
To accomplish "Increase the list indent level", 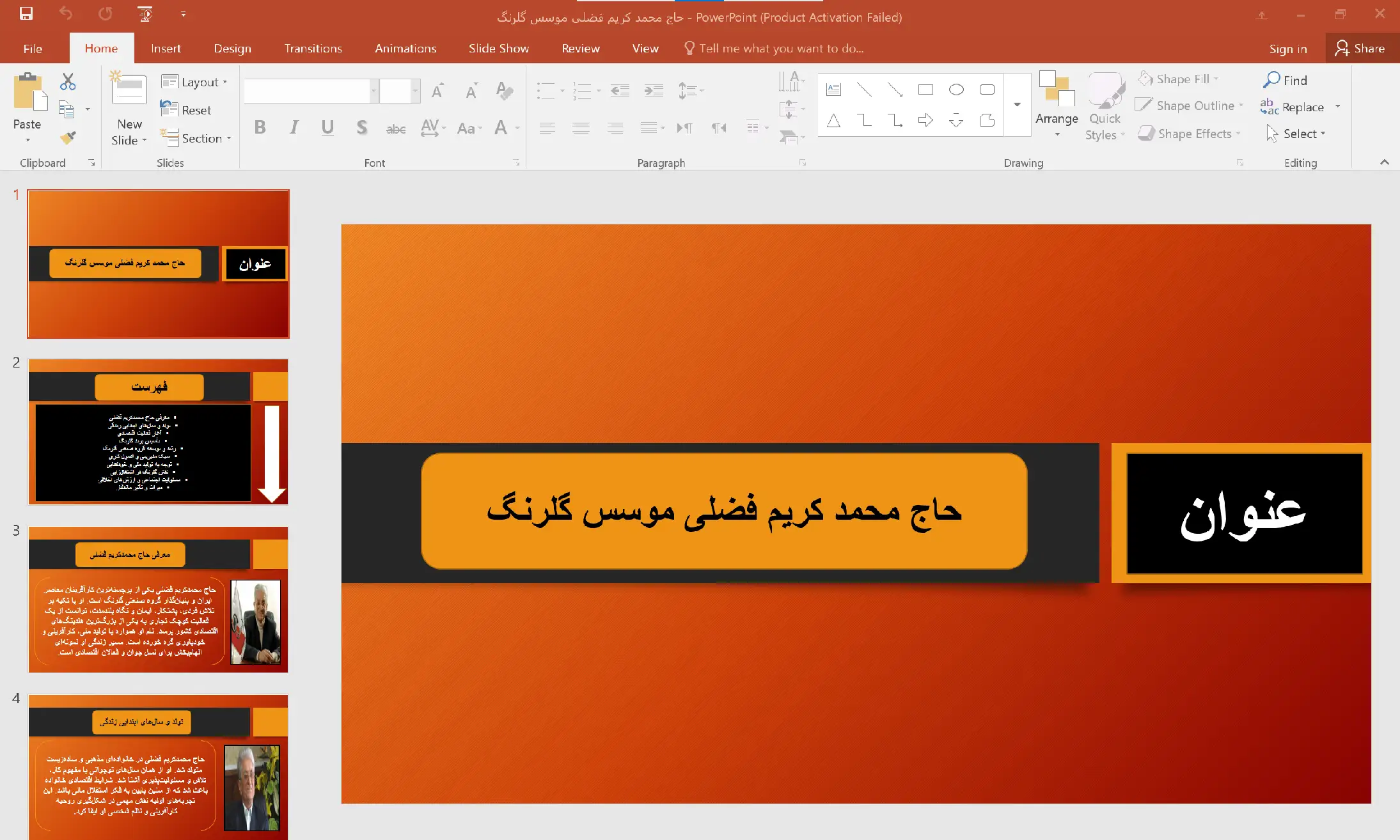I will 654,91.
